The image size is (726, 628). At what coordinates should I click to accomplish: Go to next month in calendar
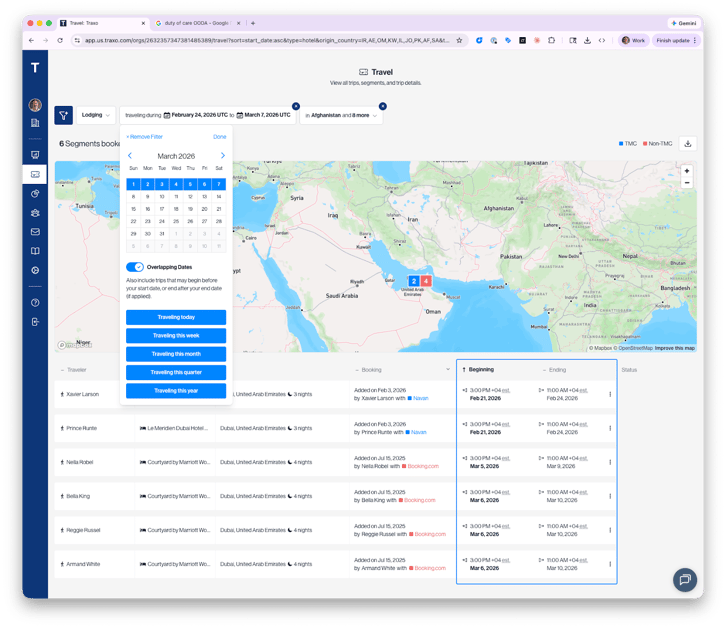click(x=222, y=156)
